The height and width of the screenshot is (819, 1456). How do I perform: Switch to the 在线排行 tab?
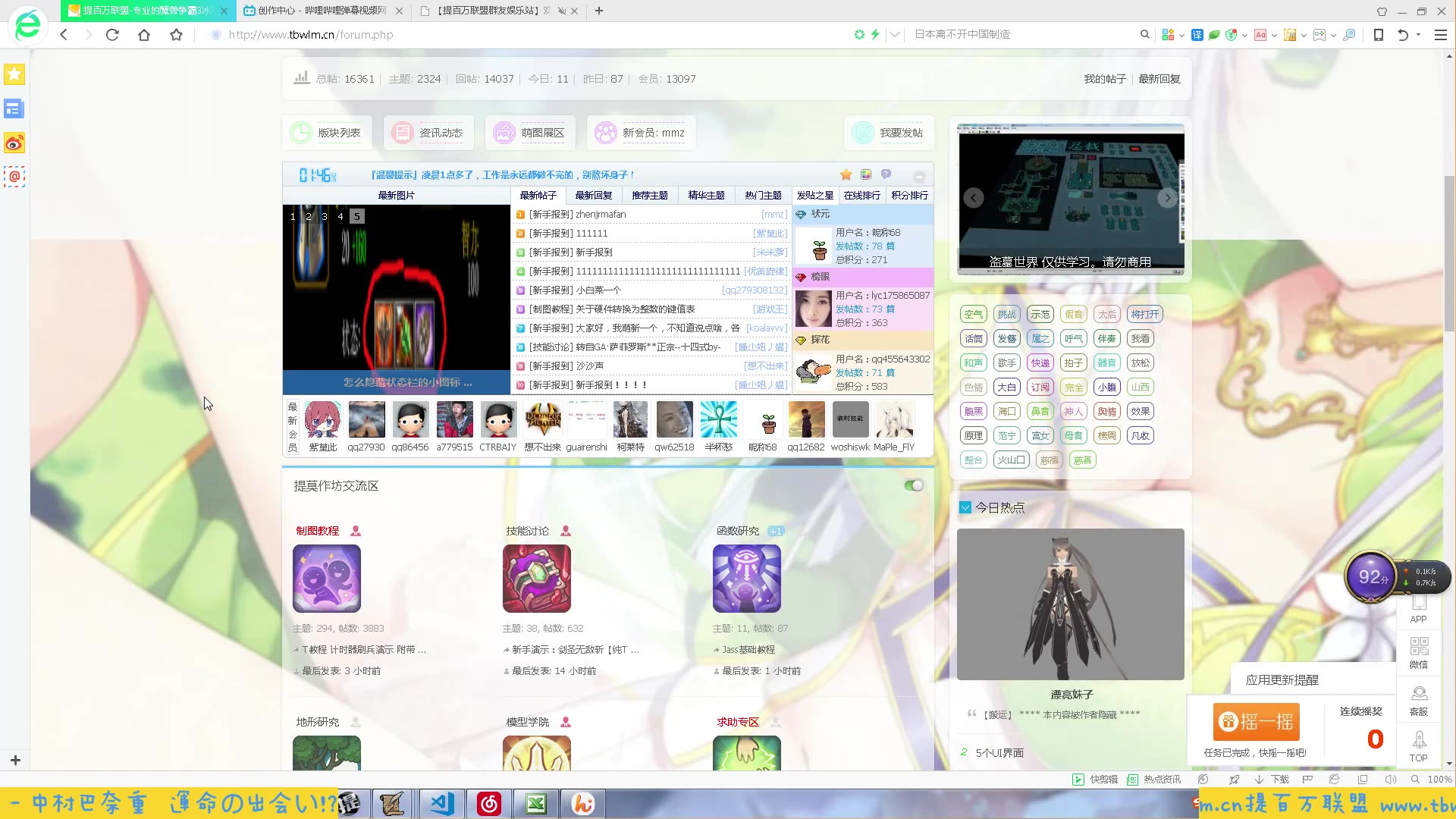point(861,196)
